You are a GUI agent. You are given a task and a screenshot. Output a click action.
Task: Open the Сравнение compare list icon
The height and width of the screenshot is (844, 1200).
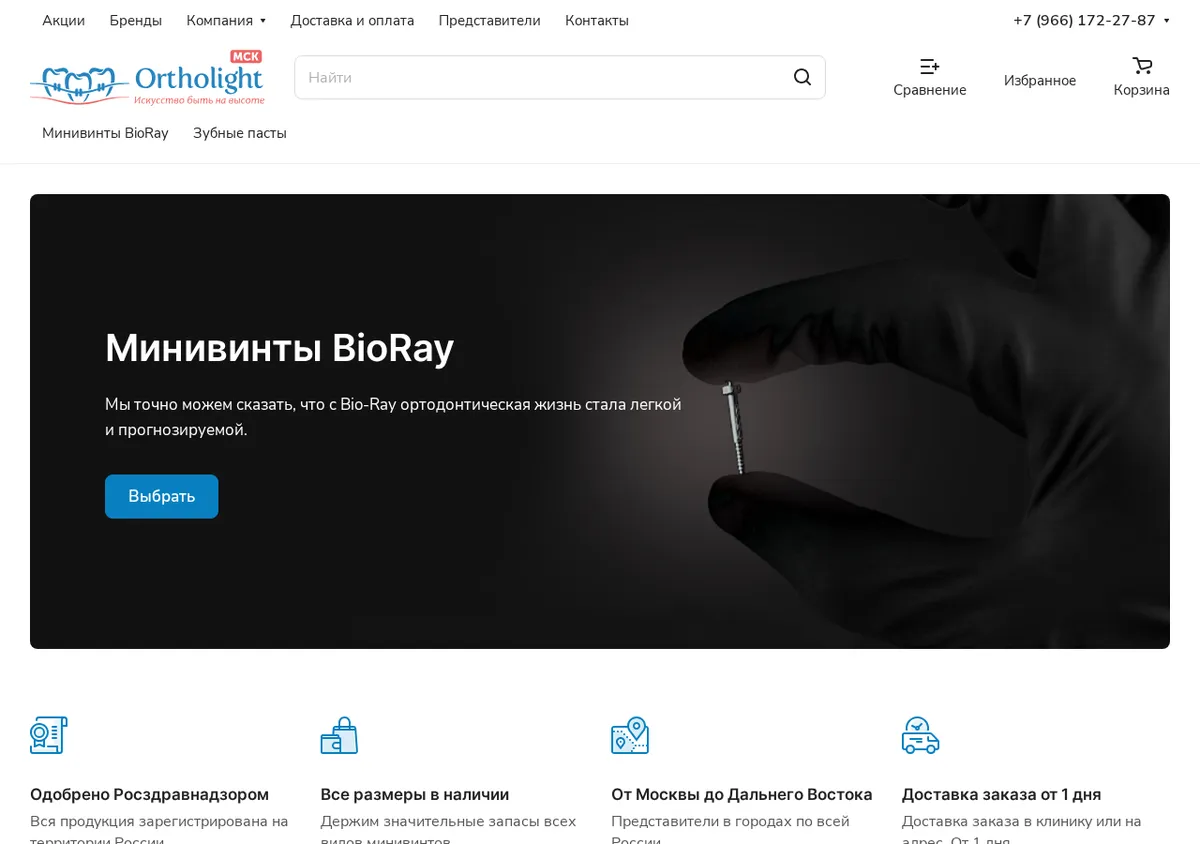click(x=929, y=67)
